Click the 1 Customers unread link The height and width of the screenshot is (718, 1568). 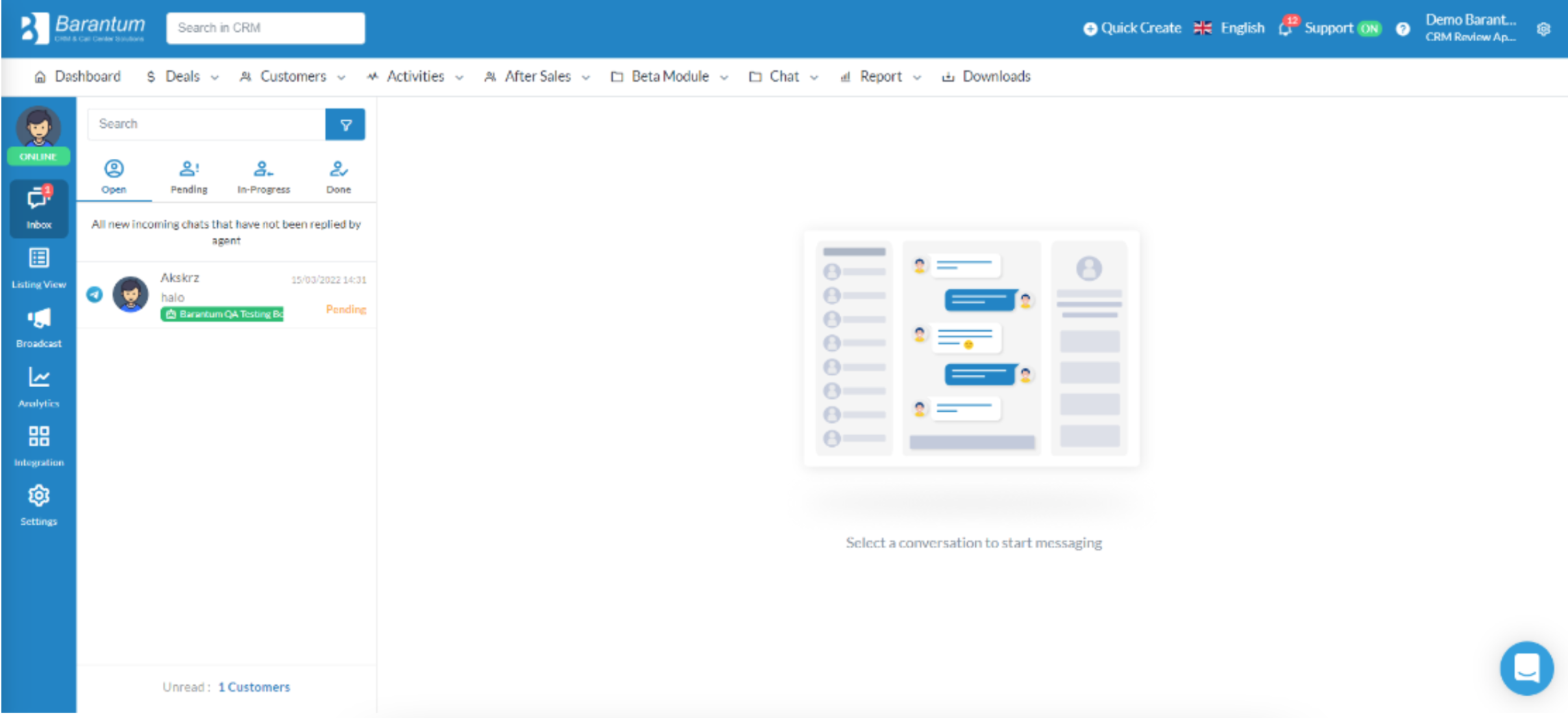[x=254, y=687]
